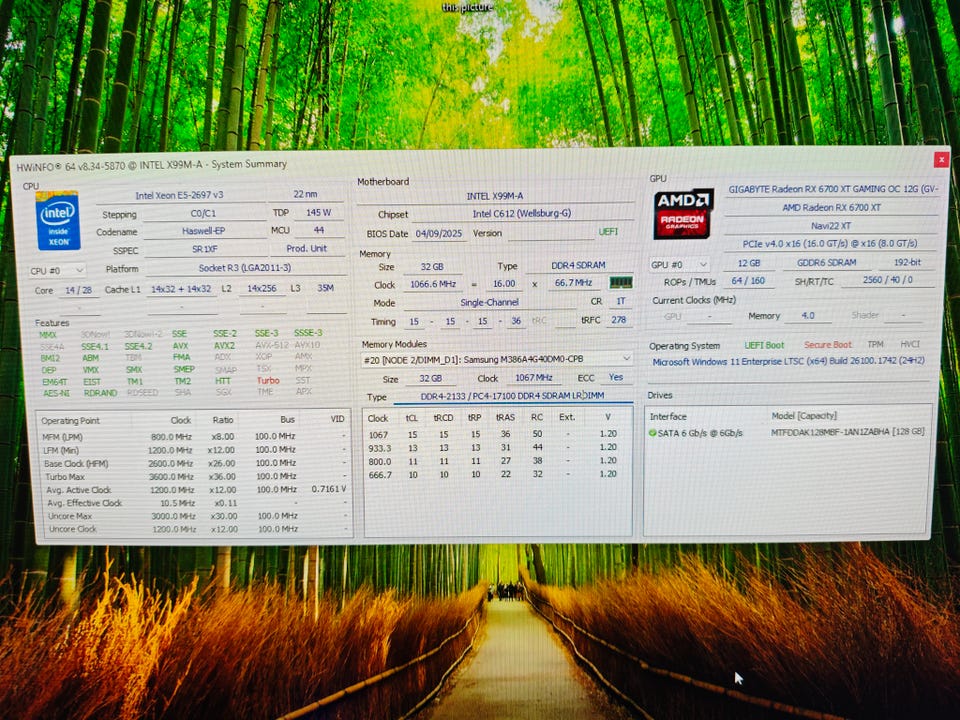
Task: Click the GIGABYTE Radeon RX 6700 XT field
Action: tap(832, 189)
